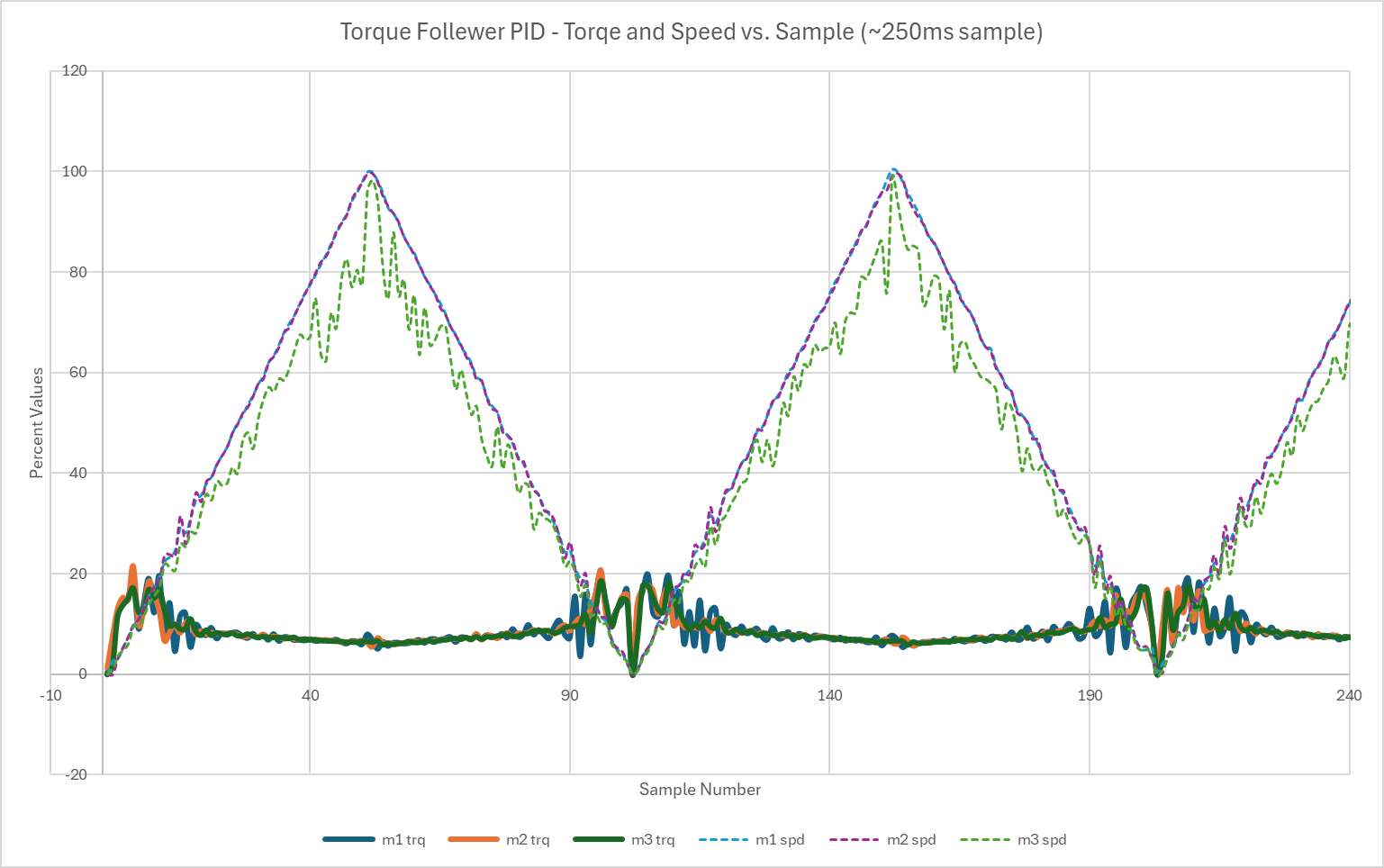Image resolution: width=1384 pixels, height=868 pixels.
Task: Click the first speed peak near sample 50
Action: 369,172
